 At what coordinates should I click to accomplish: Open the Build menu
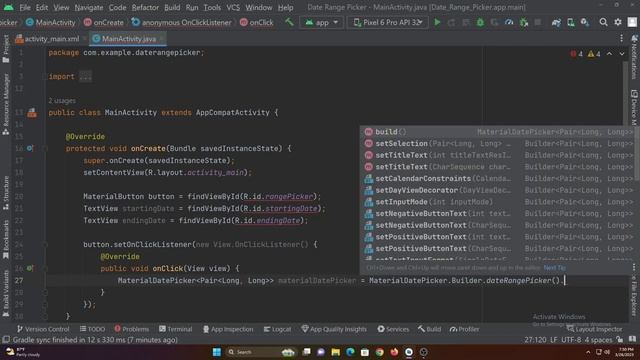[172, 7]
